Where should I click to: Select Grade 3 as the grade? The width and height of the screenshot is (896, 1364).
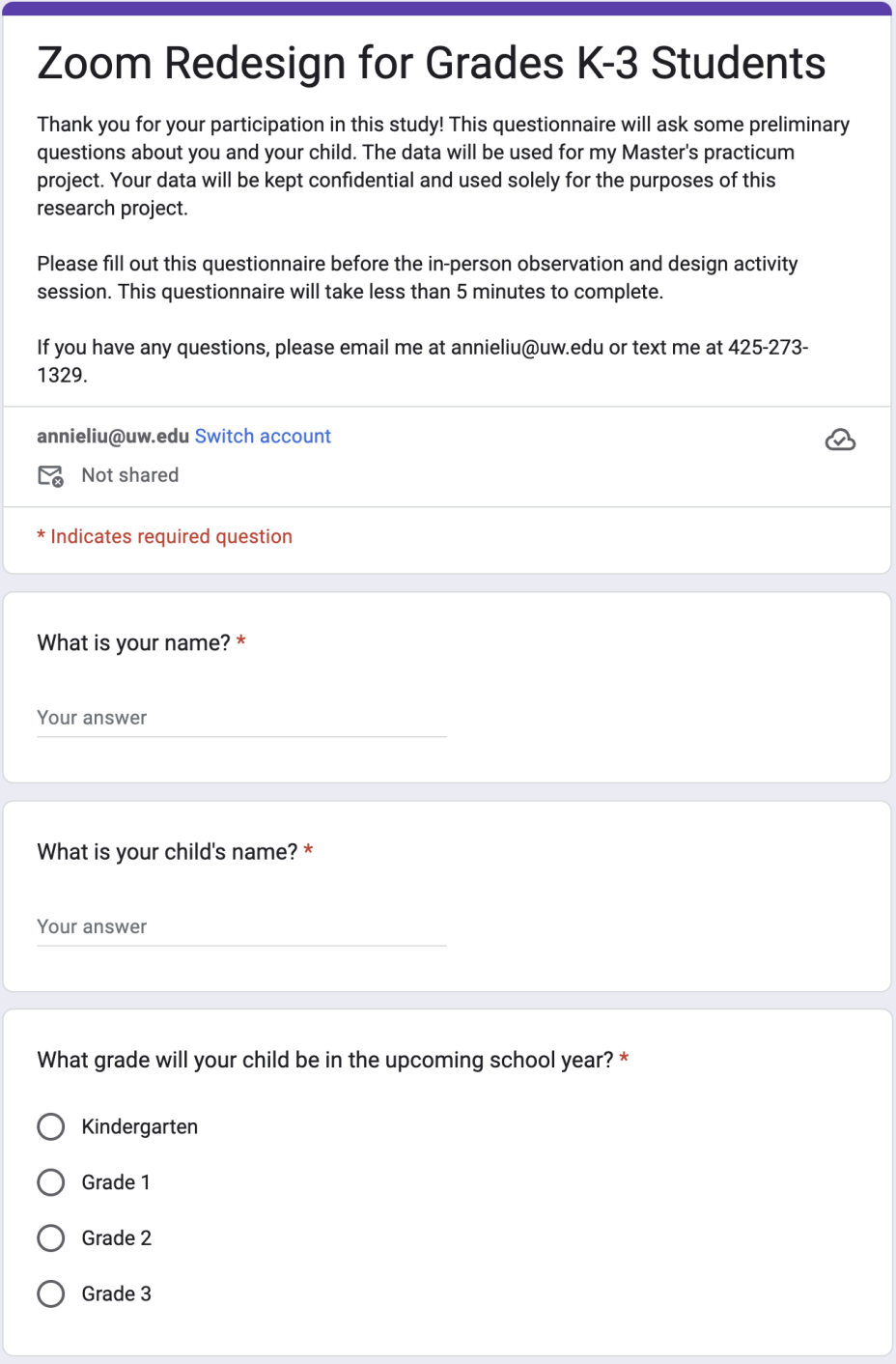pos(51,1293)
